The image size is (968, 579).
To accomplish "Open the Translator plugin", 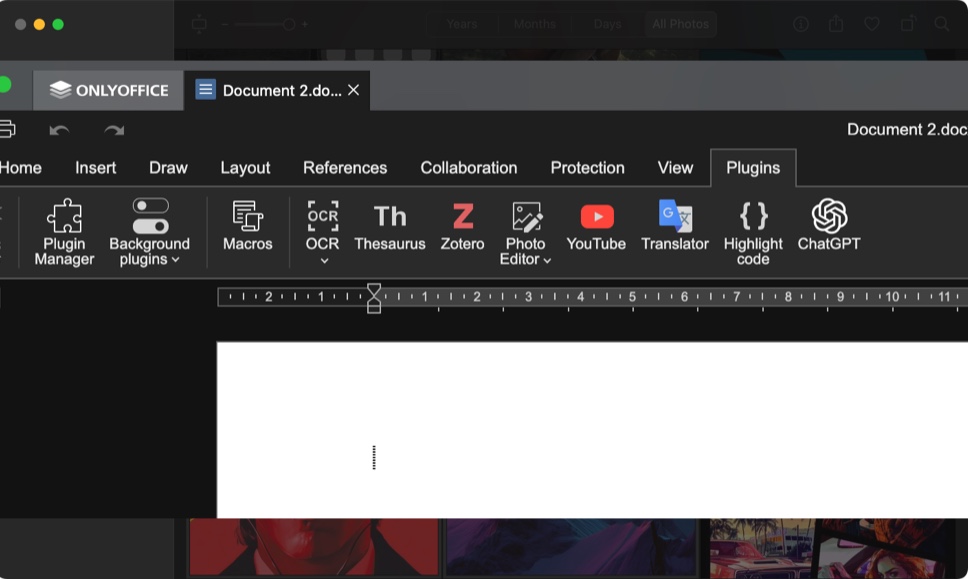I will 675,226.
